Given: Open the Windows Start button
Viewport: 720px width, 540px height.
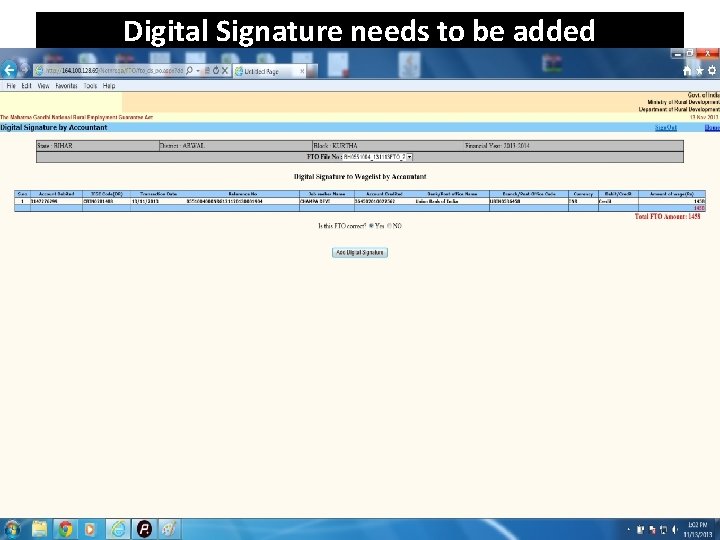Looking at the screenshot, I should tap(12, 529).
